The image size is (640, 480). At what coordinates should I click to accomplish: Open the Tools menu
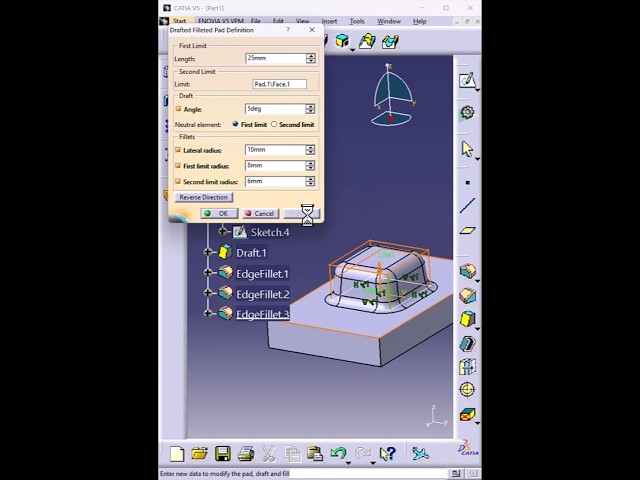tap(357, 21)
